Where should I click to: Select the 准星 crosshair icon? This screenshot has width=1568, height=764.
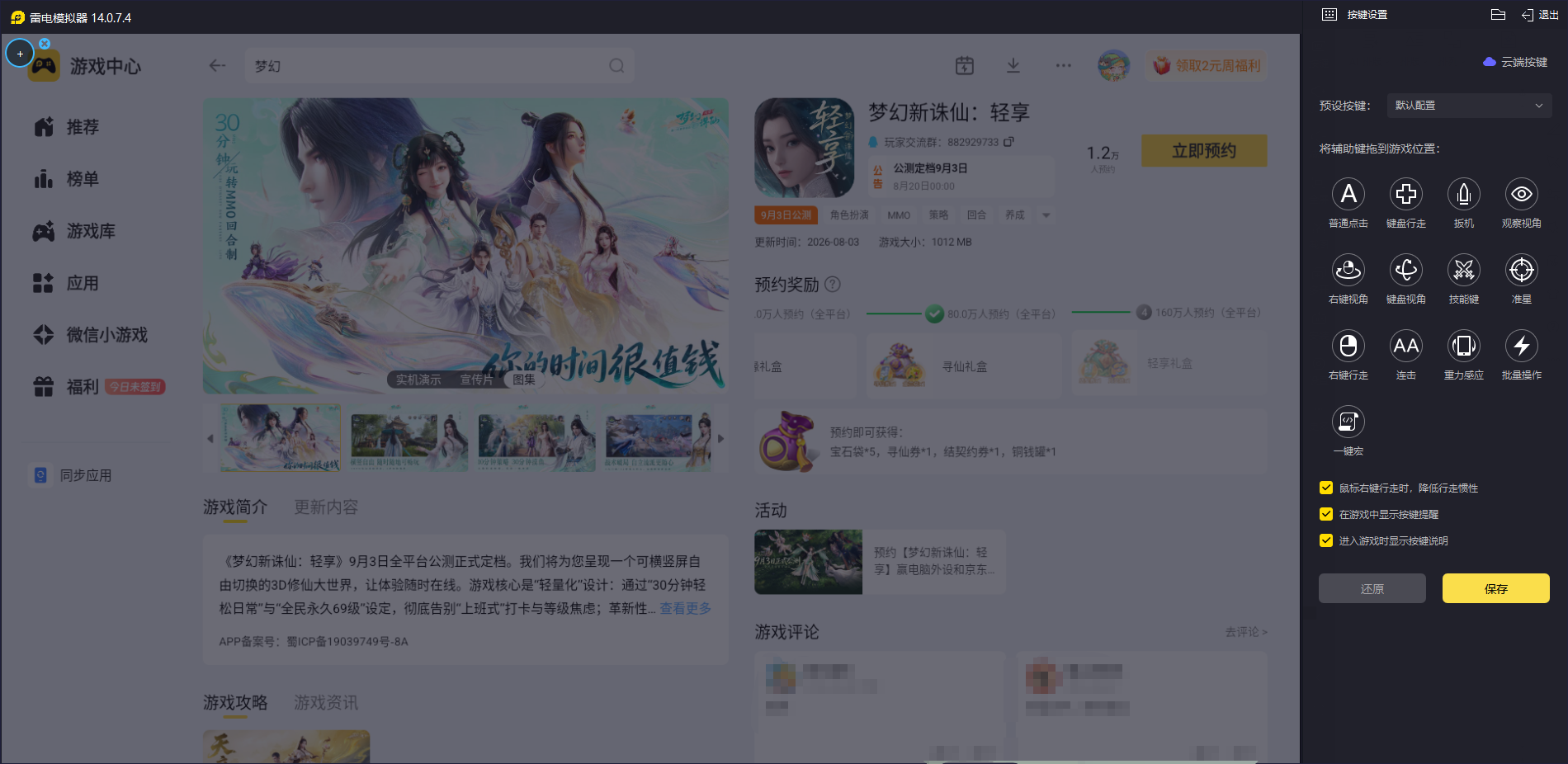click(1522, 270)
